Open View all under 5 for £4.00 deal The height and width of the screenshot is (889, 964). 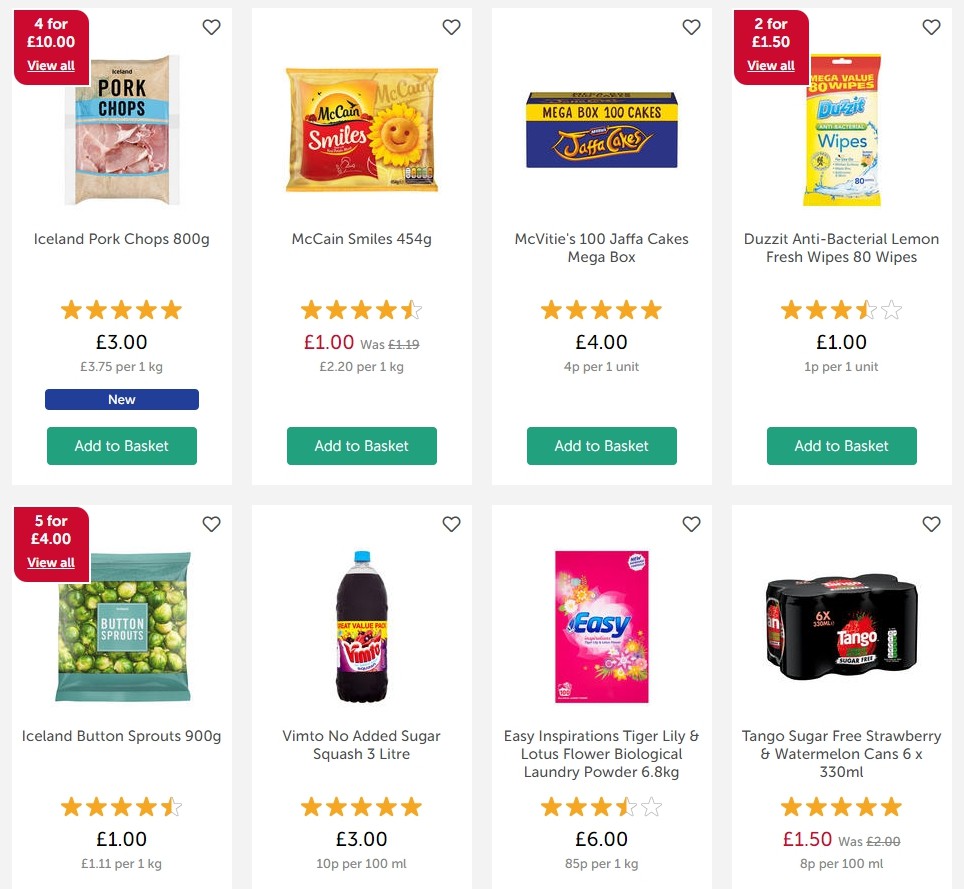pos(51,562)
